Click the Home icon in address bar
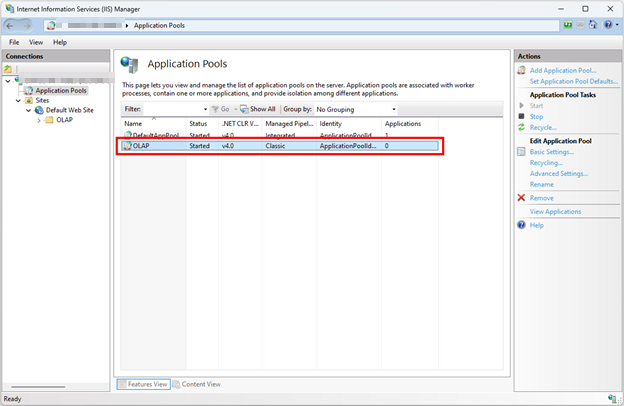Image resolution: width=624 pixels, height=406 pixels. coord(593,25)
